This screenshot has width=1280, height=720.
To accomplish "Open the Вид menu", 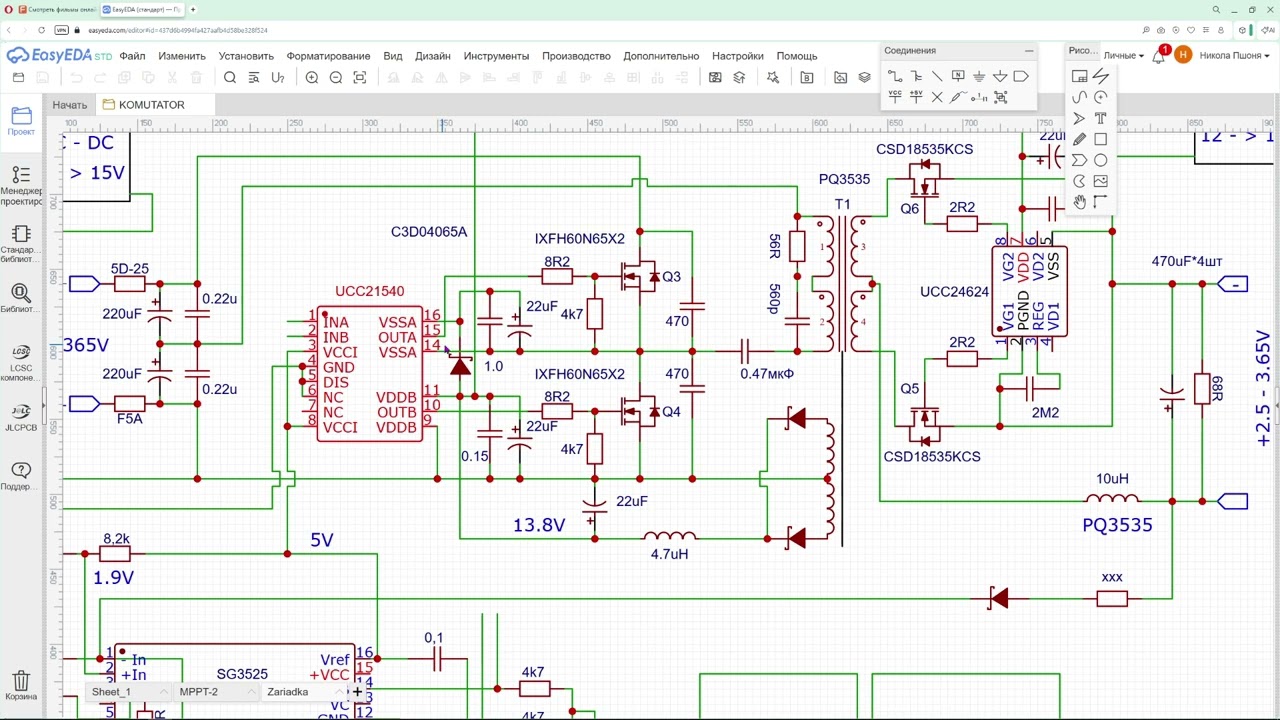I will (393, 56).
